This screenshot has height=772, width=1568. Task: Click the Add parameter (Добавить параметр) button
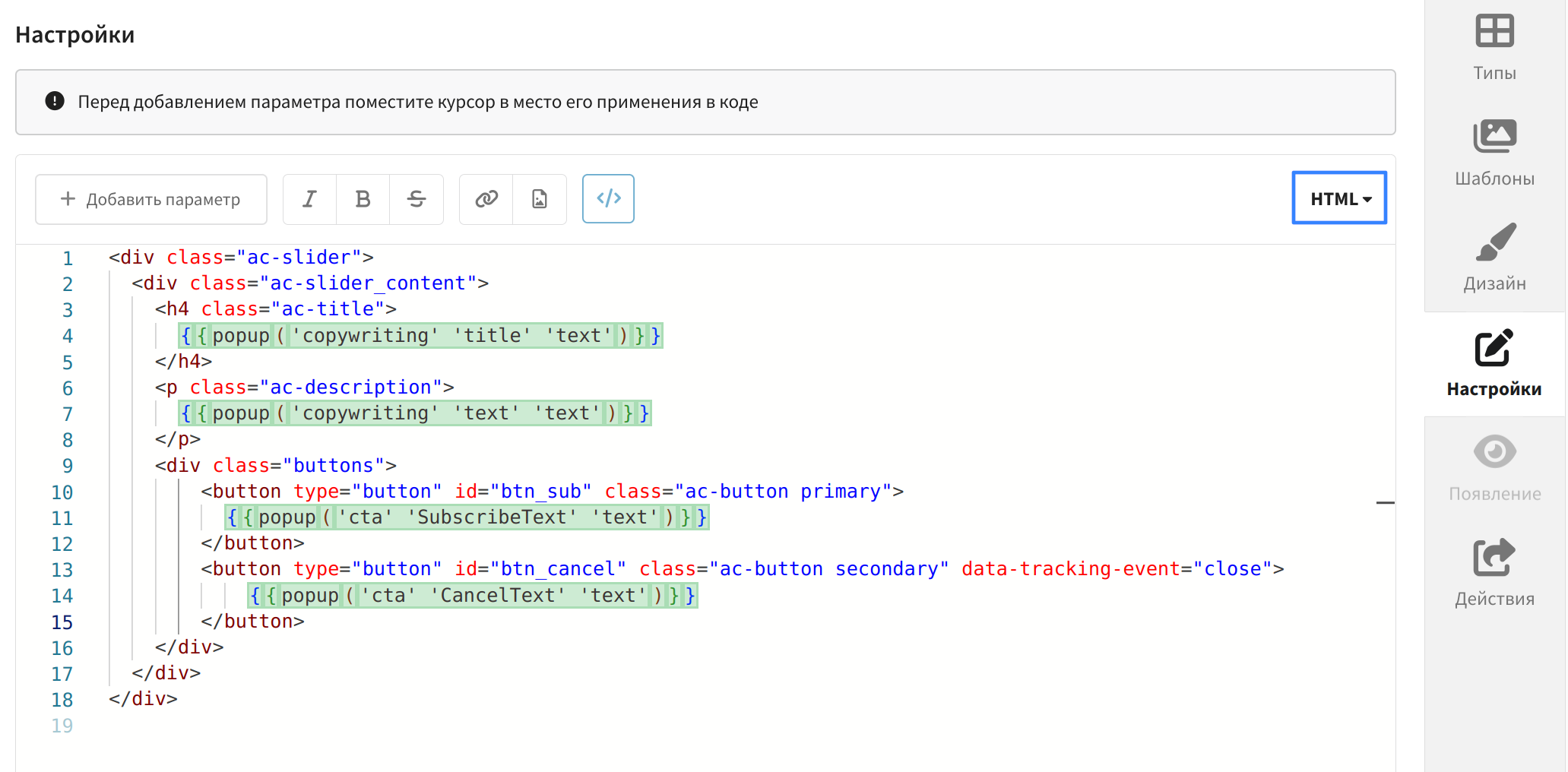point(151,199)
